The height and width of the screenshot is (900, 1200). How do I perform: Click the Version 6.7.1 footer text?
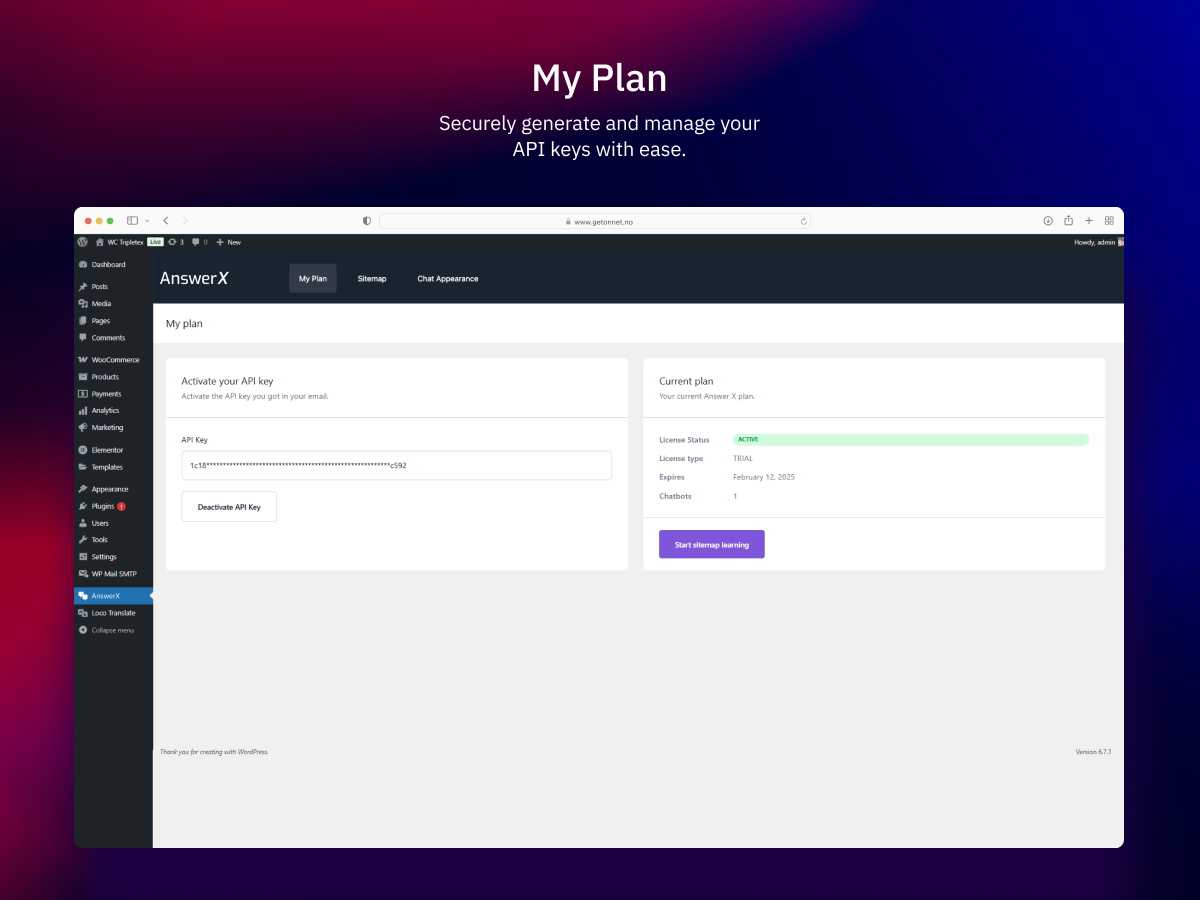click(1093, 751)
